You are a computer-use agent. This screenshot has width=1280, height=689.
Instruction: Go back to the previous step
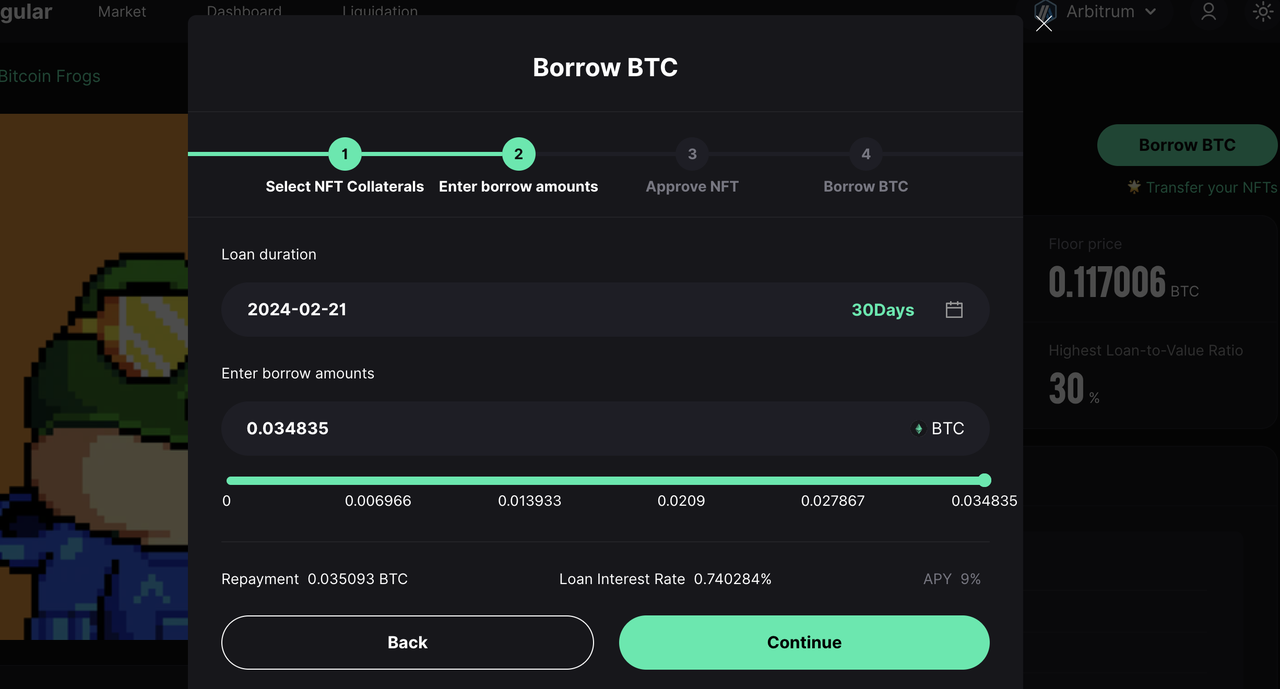[407, 642]
